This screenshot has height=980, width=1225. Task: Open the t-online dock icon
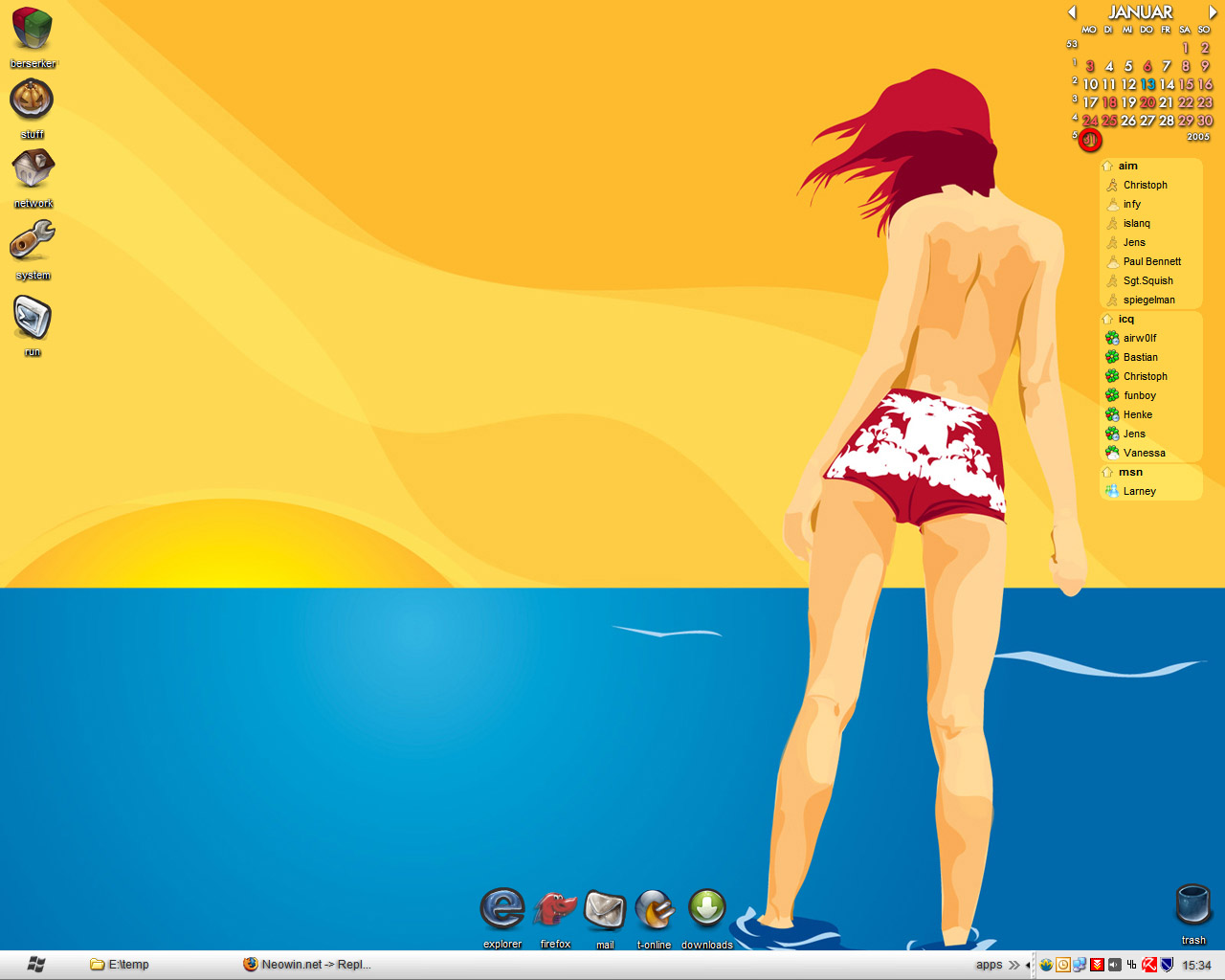[655, 910]
